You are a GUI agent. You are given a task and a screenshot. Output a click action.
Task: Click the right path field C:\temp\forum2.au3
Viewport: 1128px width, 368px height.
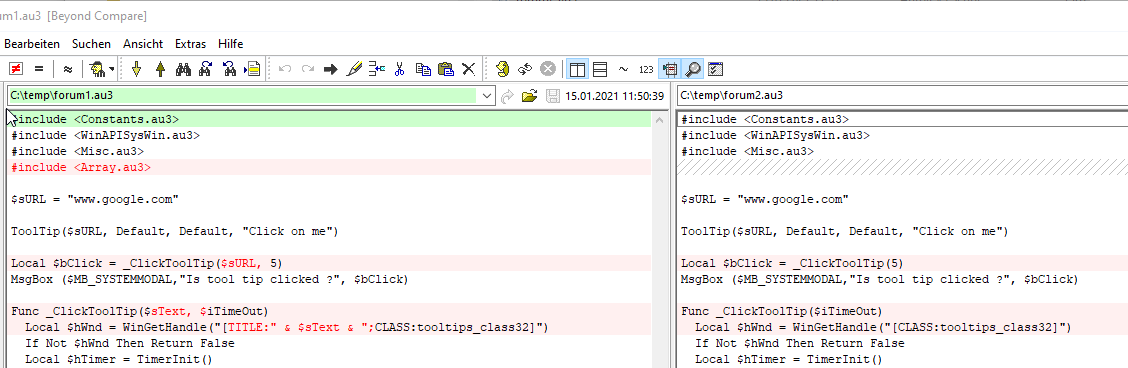[x=903, y=95]
